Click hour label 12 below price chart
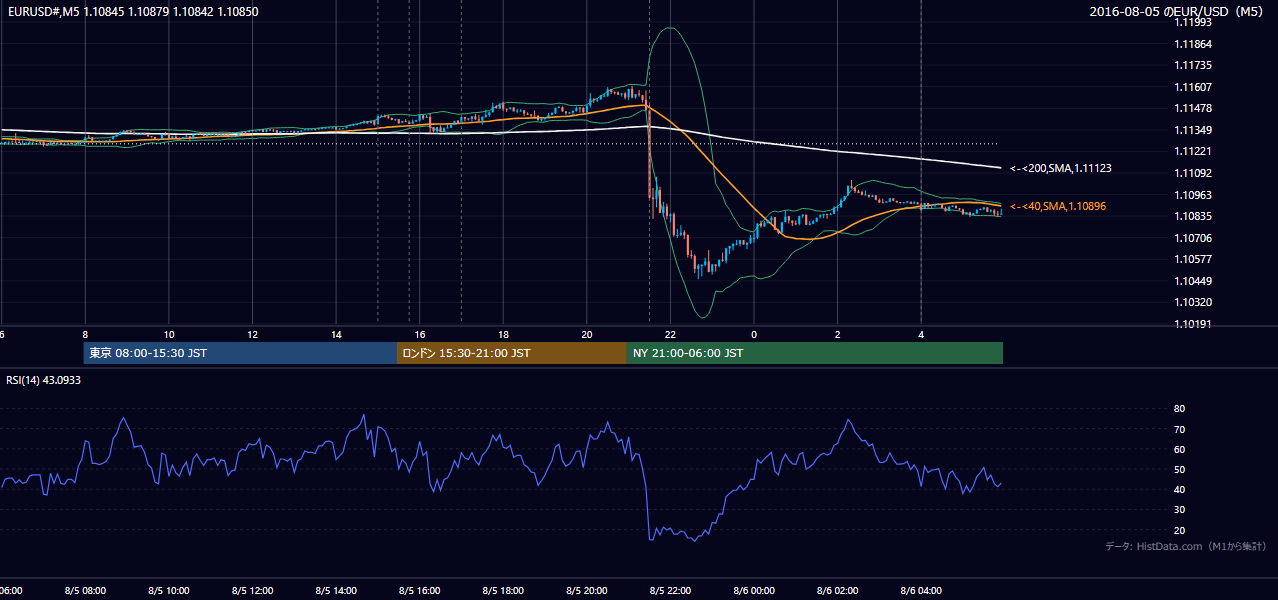The height and width of the screenshot is (600, 1278). coord(253,334)
